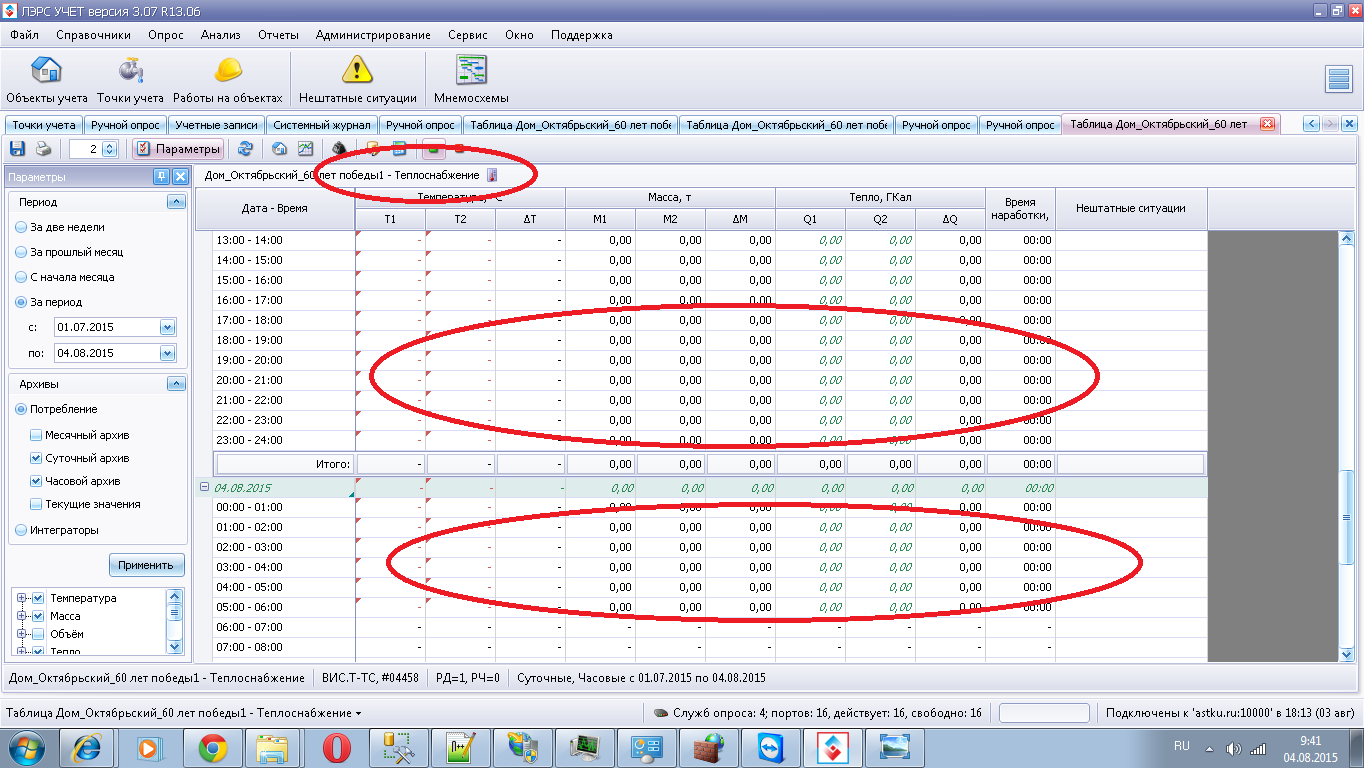Image resolution: width=1364 pixels, height=768 pixels.
Task: Open Google Chrome from the taskbar
Action: [211, 747]
